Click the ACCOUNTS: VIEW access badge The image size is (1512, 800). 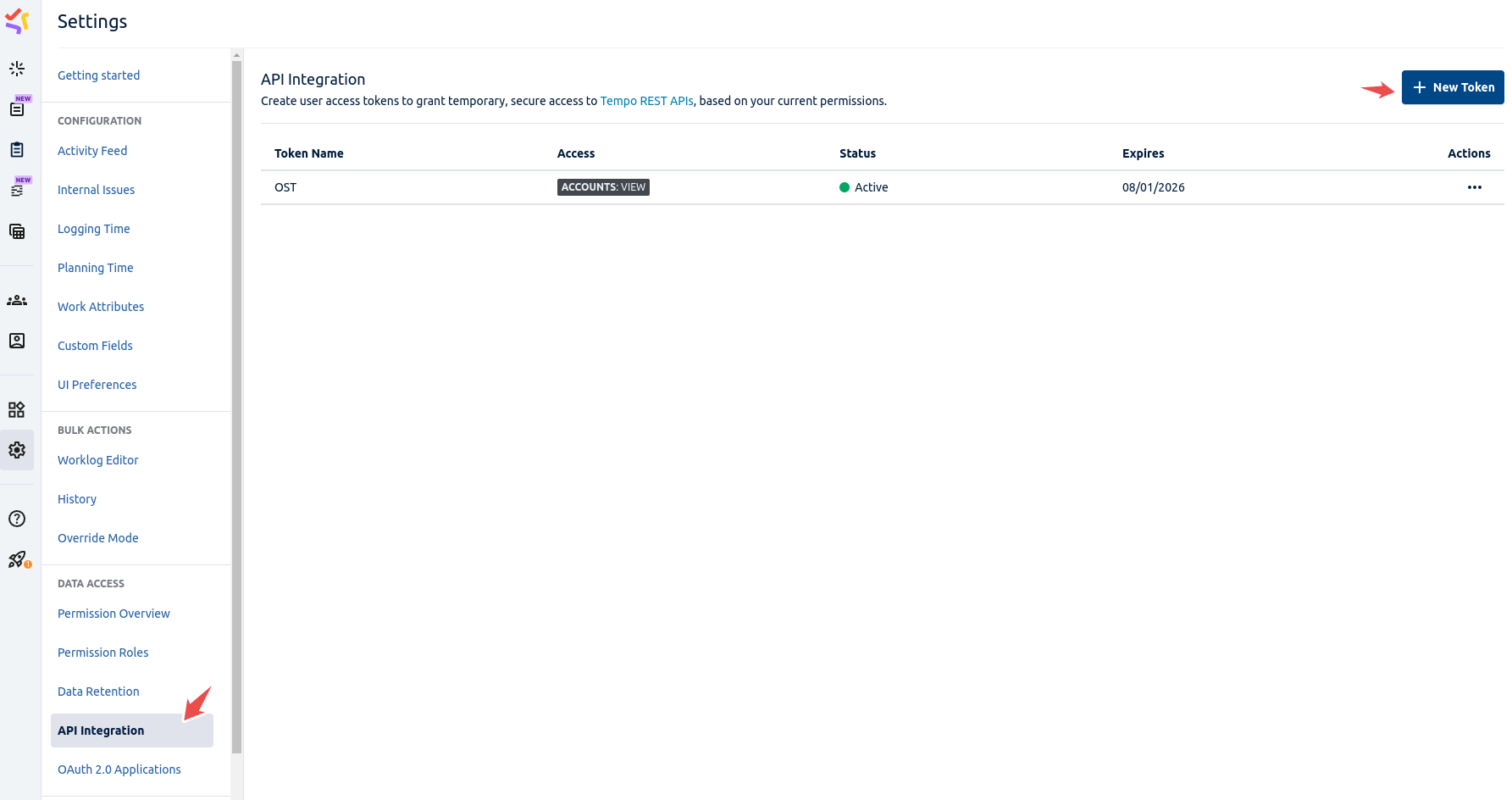[x=603, y=187]
